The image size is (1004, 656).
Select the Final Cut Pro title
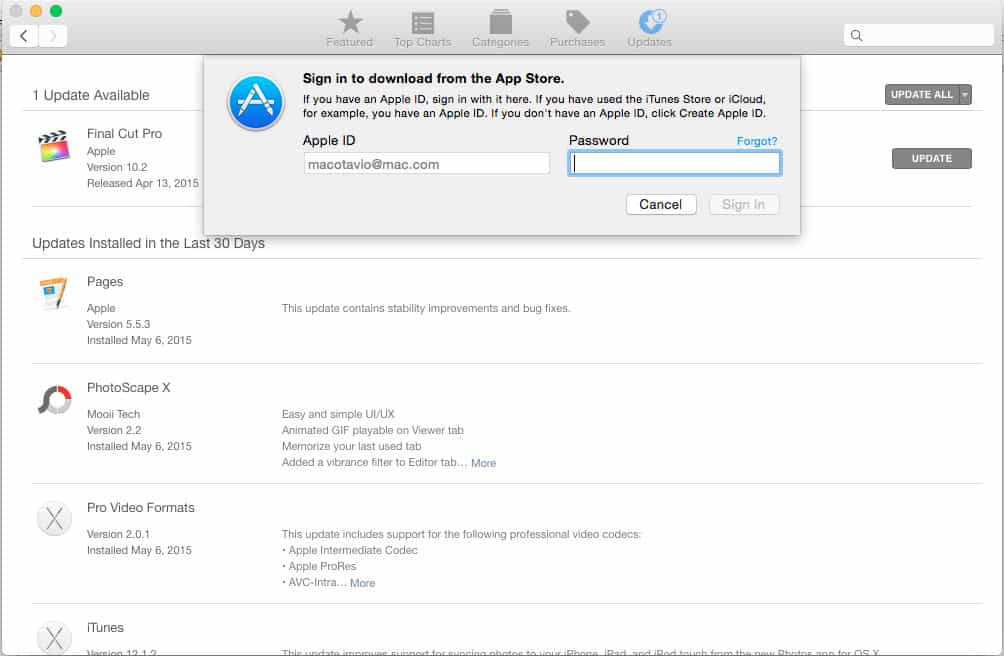124,134
